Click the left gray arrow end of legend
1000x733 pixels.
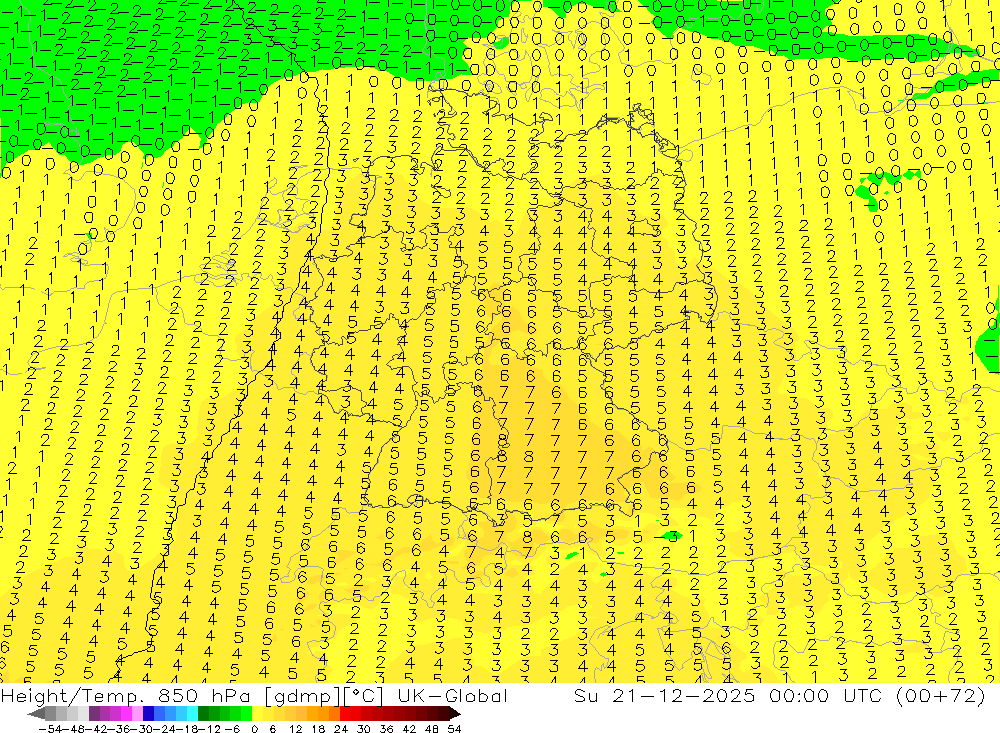pos(36,714)
